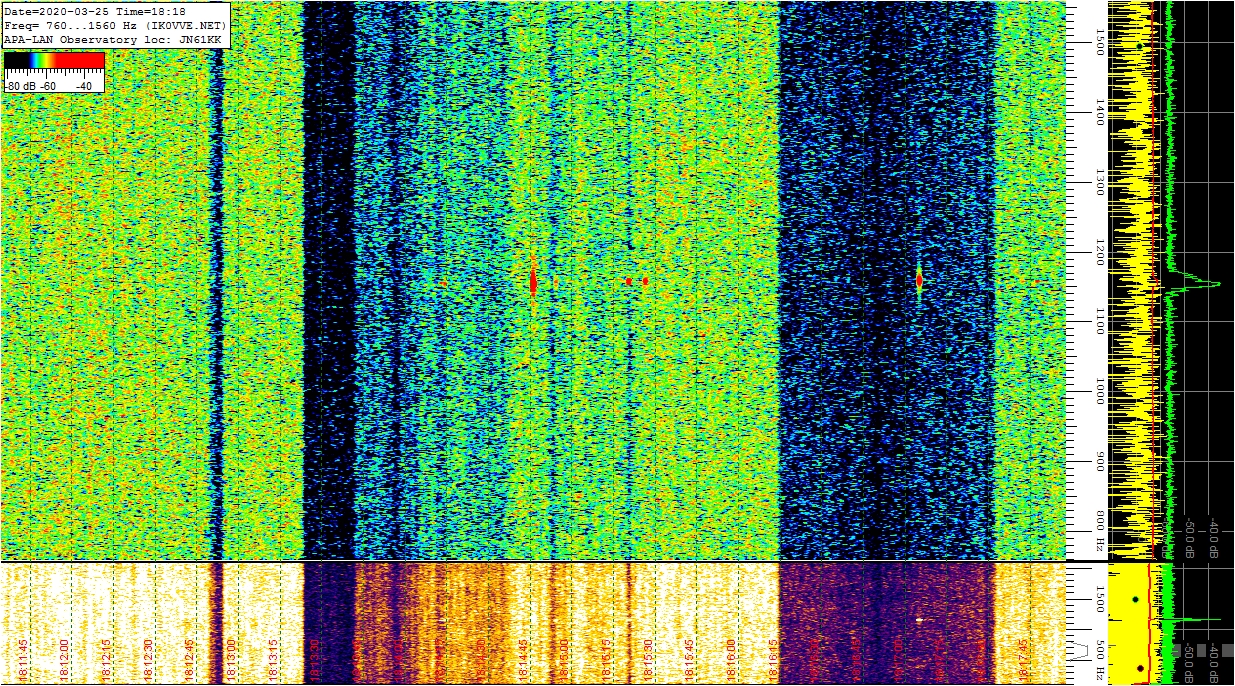Click the 18:12:45 time marker
1235x686 pixels.
190,661
